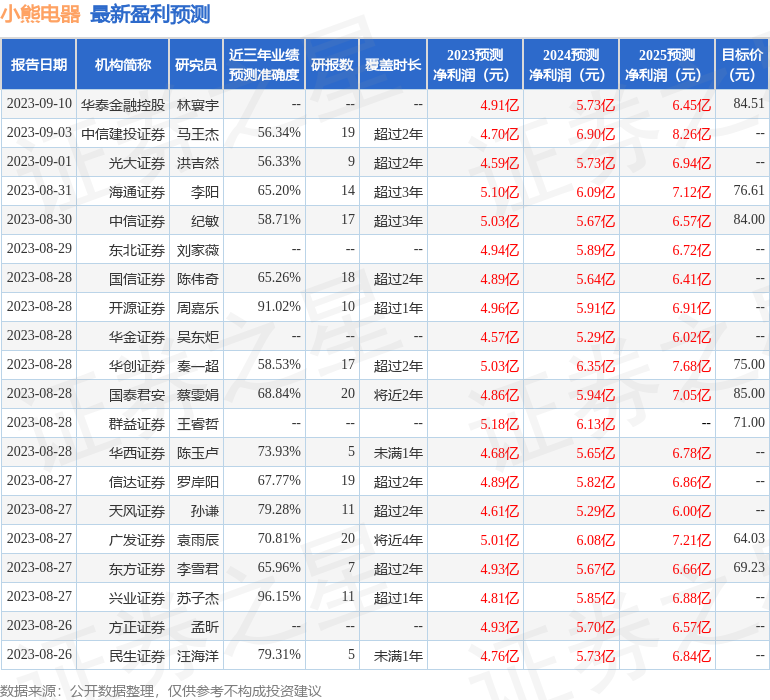Select the date 2023-08-29

pos(39,248)
